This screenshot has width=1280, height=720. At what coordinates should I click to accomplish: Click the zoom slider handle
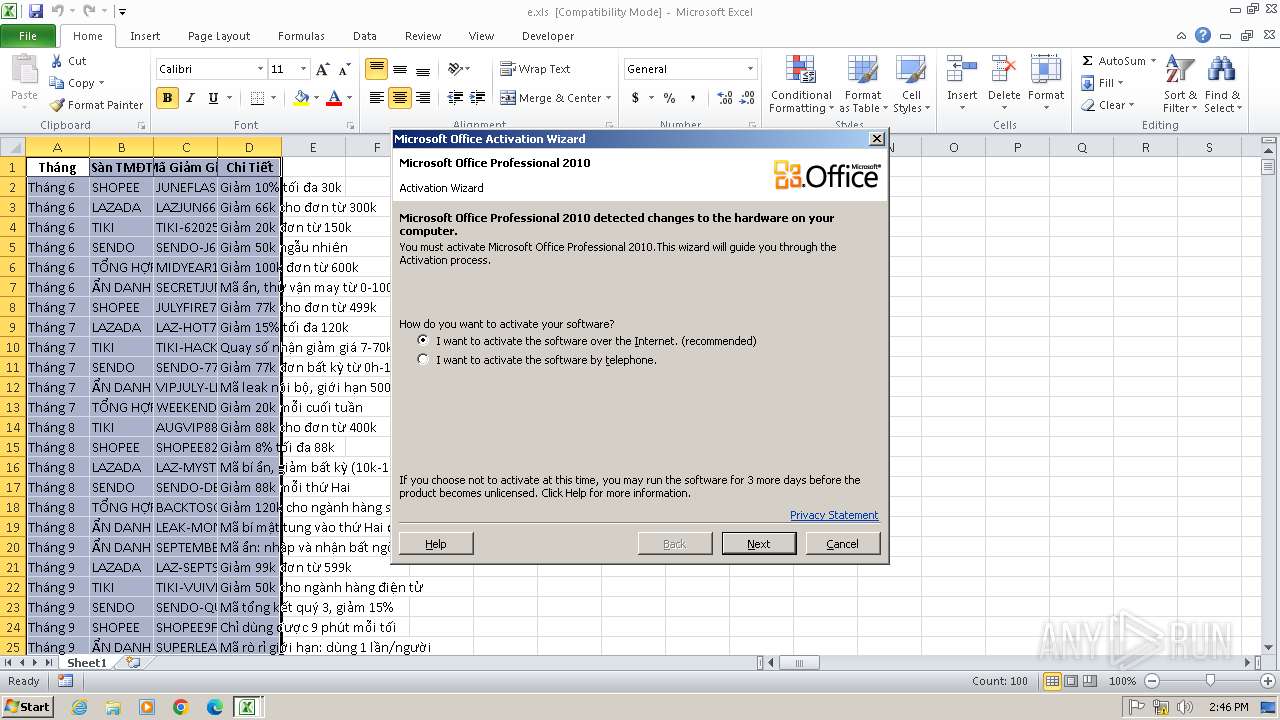(x=1210, y=681)
